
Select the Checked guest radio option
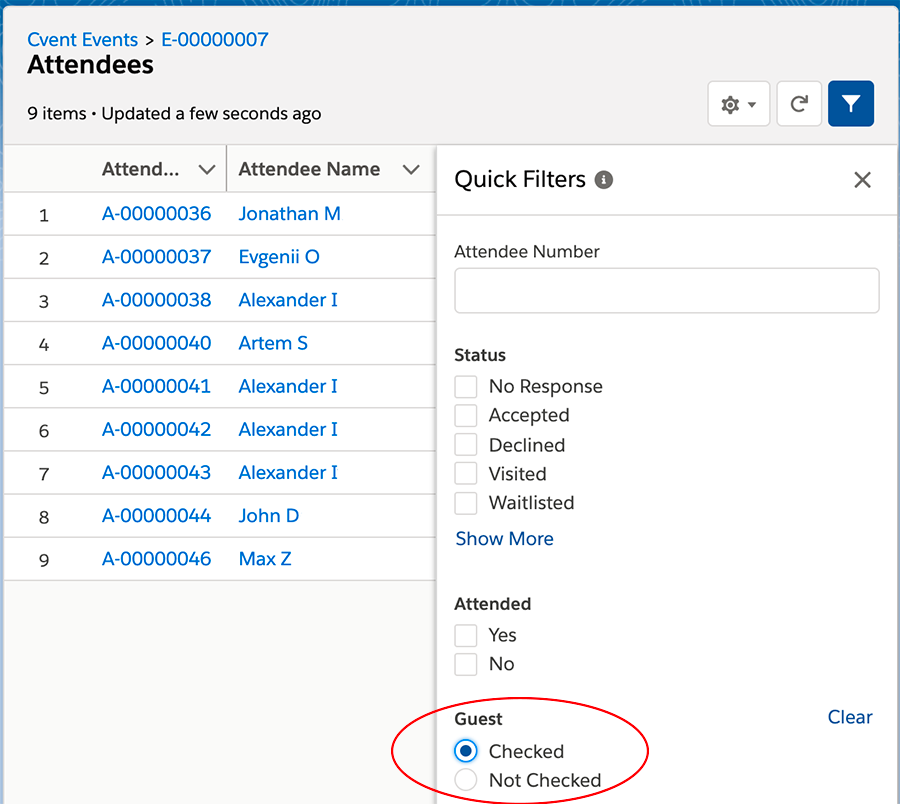coord(466,751)
